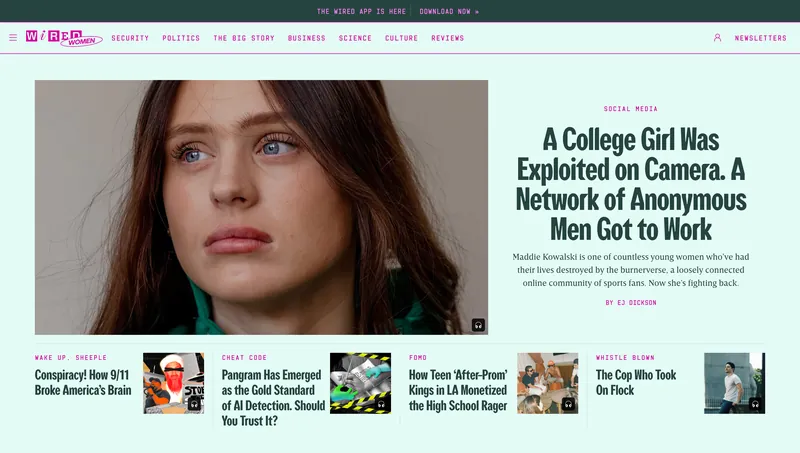Open the hamburger menu icon
The image size is (800, 453).
[13, 38]
